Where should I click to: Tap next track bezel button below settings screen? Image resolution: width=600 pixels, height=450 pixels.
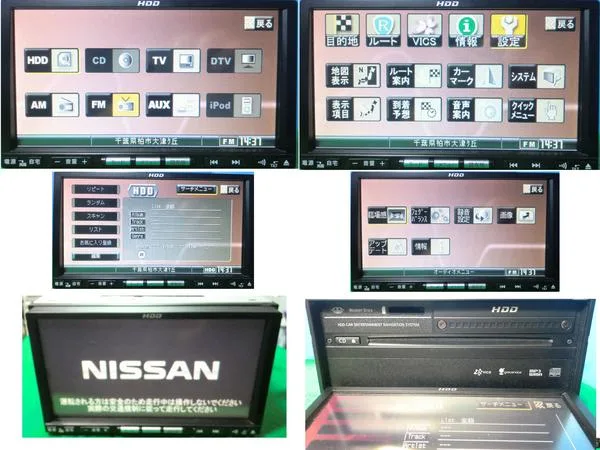click(x=536, y=165)
